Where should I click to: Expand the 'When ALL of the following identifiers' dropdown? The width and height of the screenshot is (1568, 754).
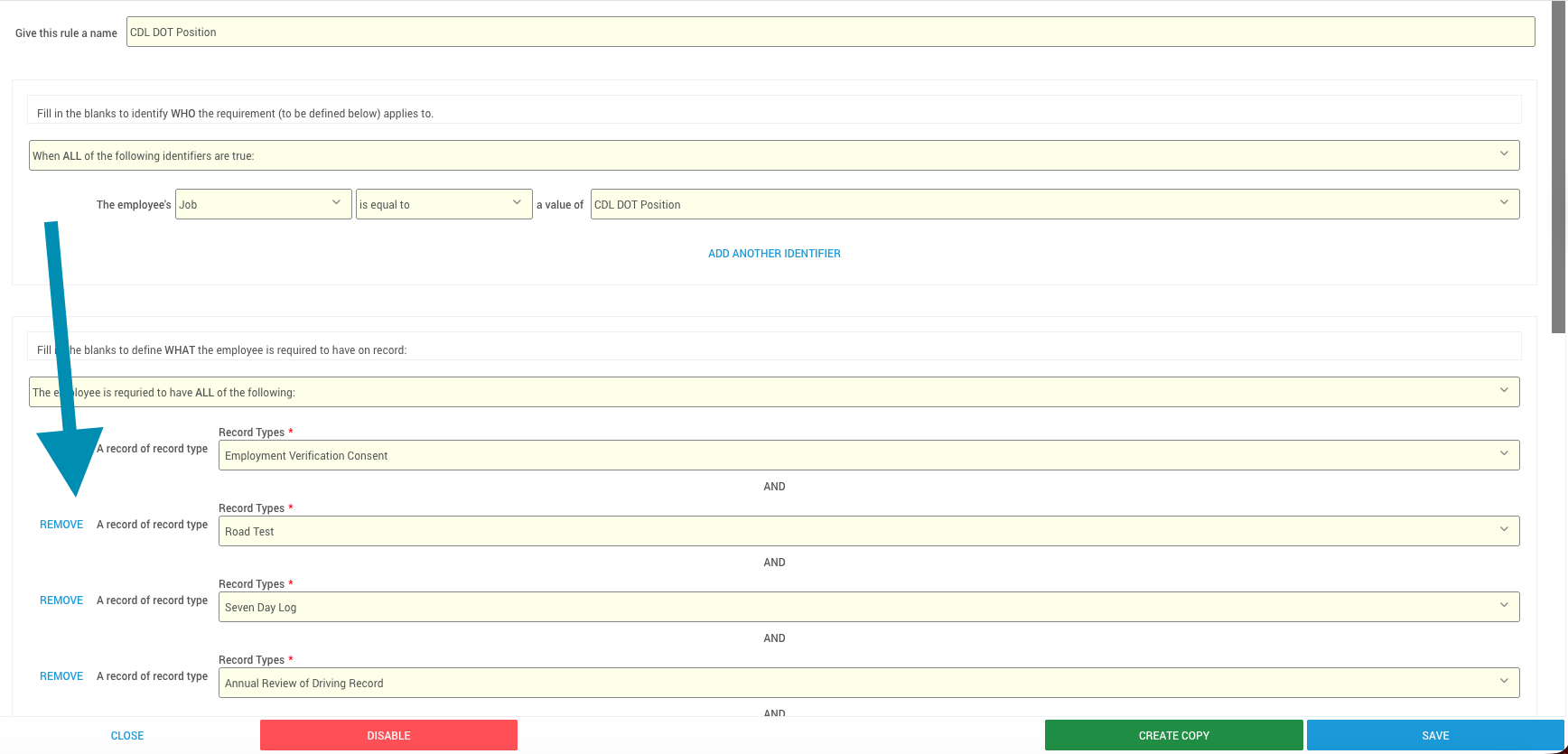pos(773,155)
